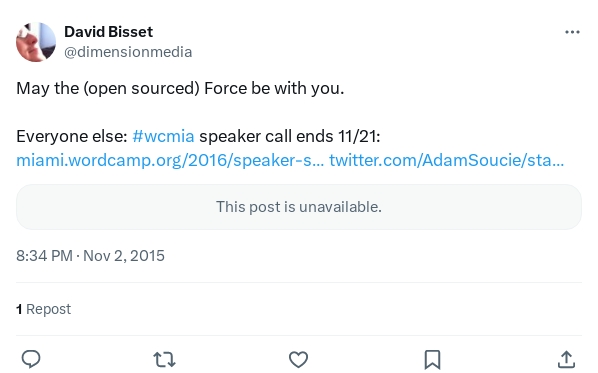This screenshot has width=598, height=373.
Task: Bookmark this post
Action: [432, 359]
